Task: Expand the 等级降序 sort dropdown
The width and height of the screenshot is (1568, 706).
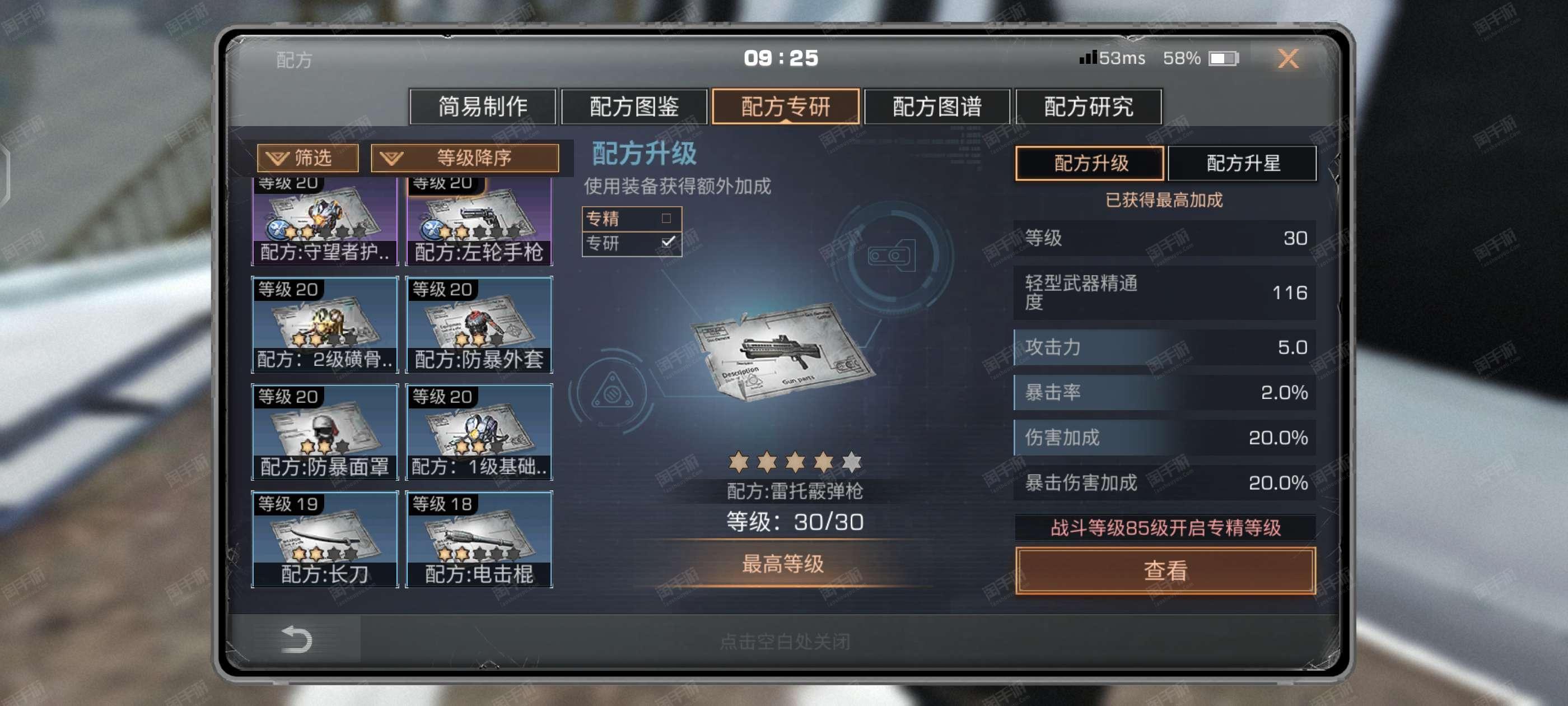Action: tap(465, 158)
